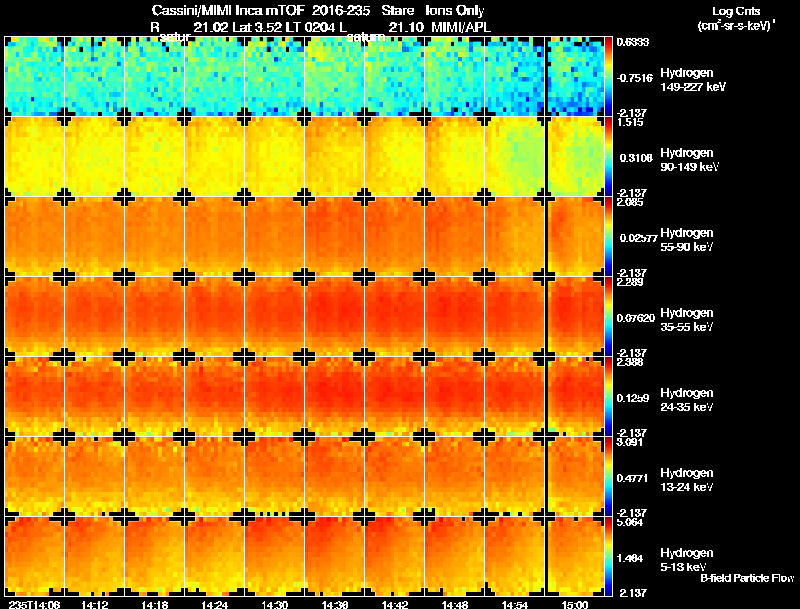
Task: Select the 14:48 time tick label
Action: tap(455, 604)
